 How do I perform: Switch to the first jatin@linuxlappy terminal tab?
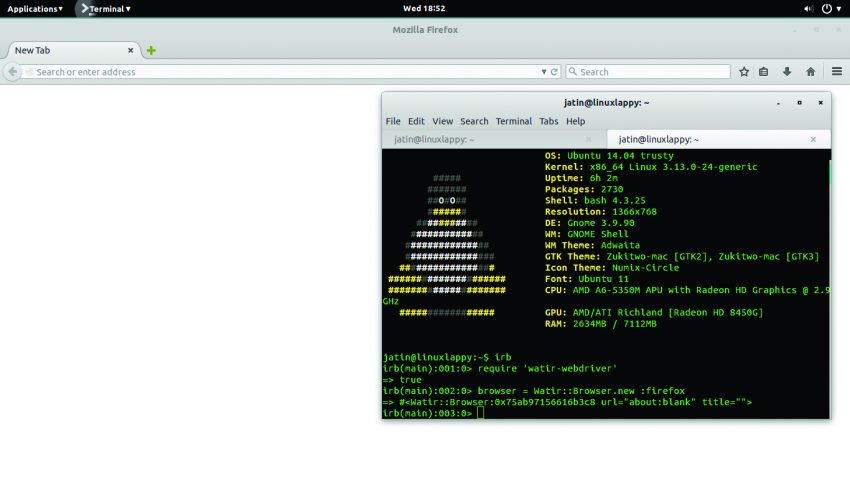[434, 140]
